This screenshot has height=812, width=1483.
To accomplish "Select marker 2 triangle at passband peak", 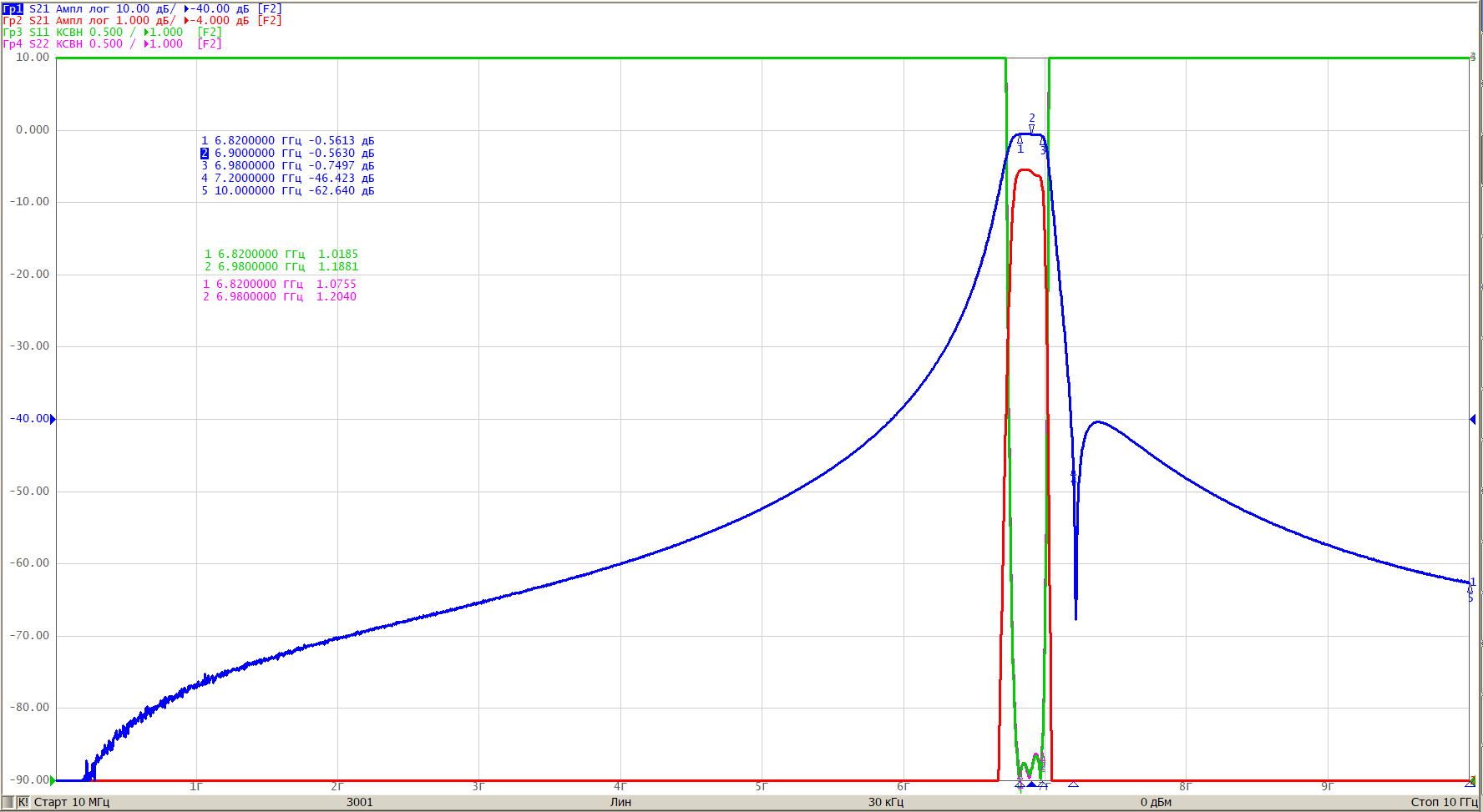I will tap(1032, 129).
